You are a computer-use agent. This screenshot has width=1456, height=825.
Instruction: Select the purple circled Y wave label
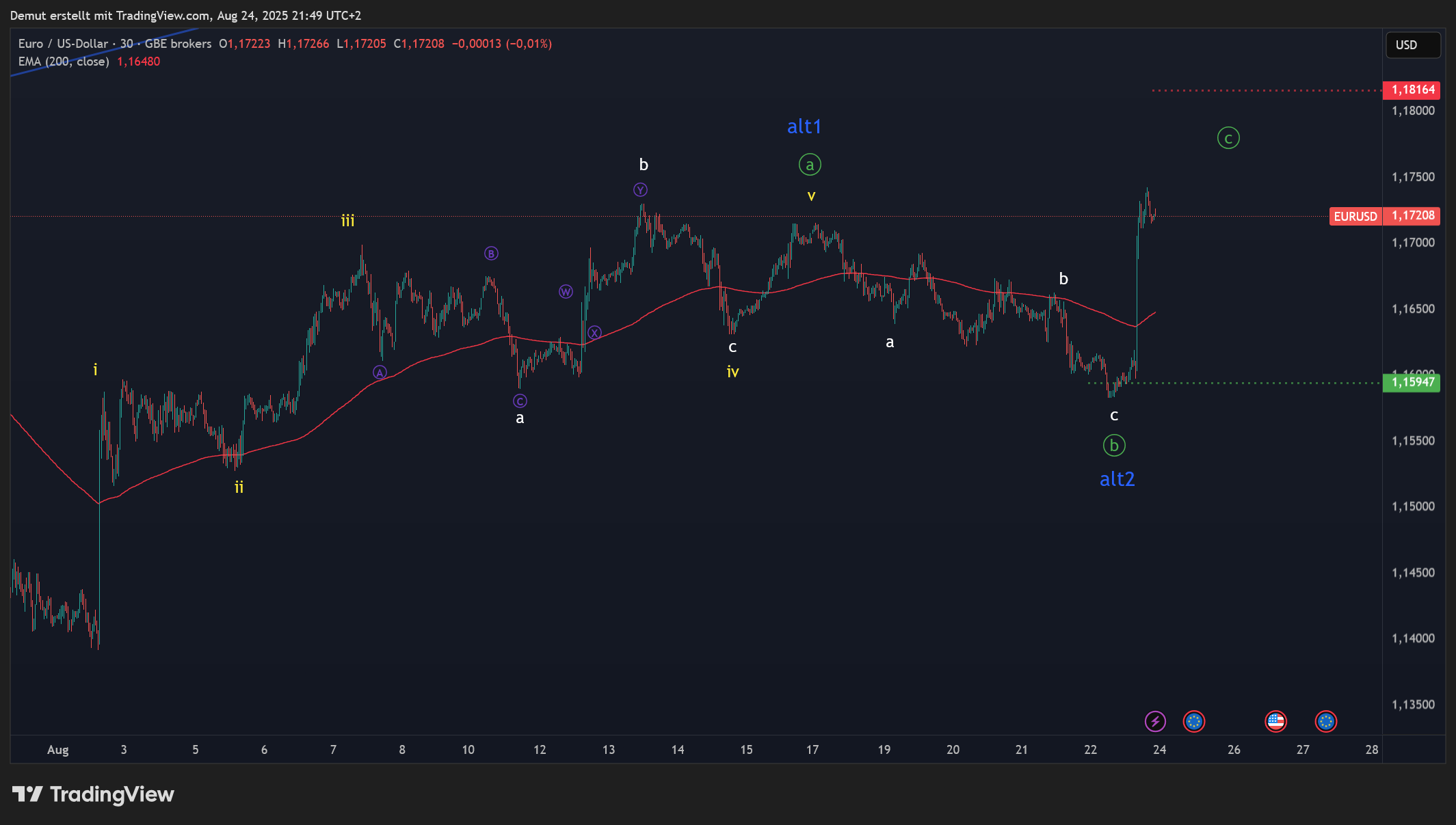point(640,190)
